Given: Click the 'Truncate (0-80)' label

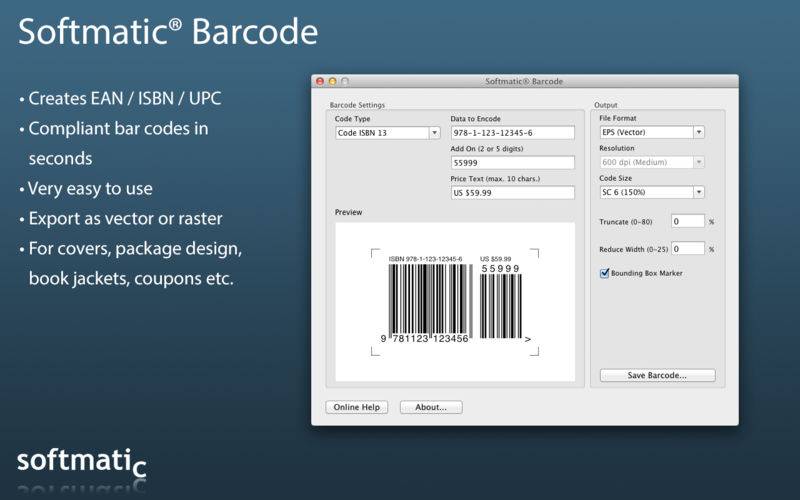Looking at the screenshot, I should pos(626,222).
